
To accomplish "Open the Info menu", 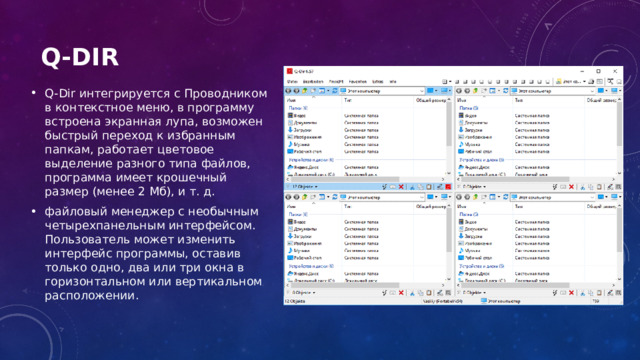I will pyautogui.click(x=393, y=82).
